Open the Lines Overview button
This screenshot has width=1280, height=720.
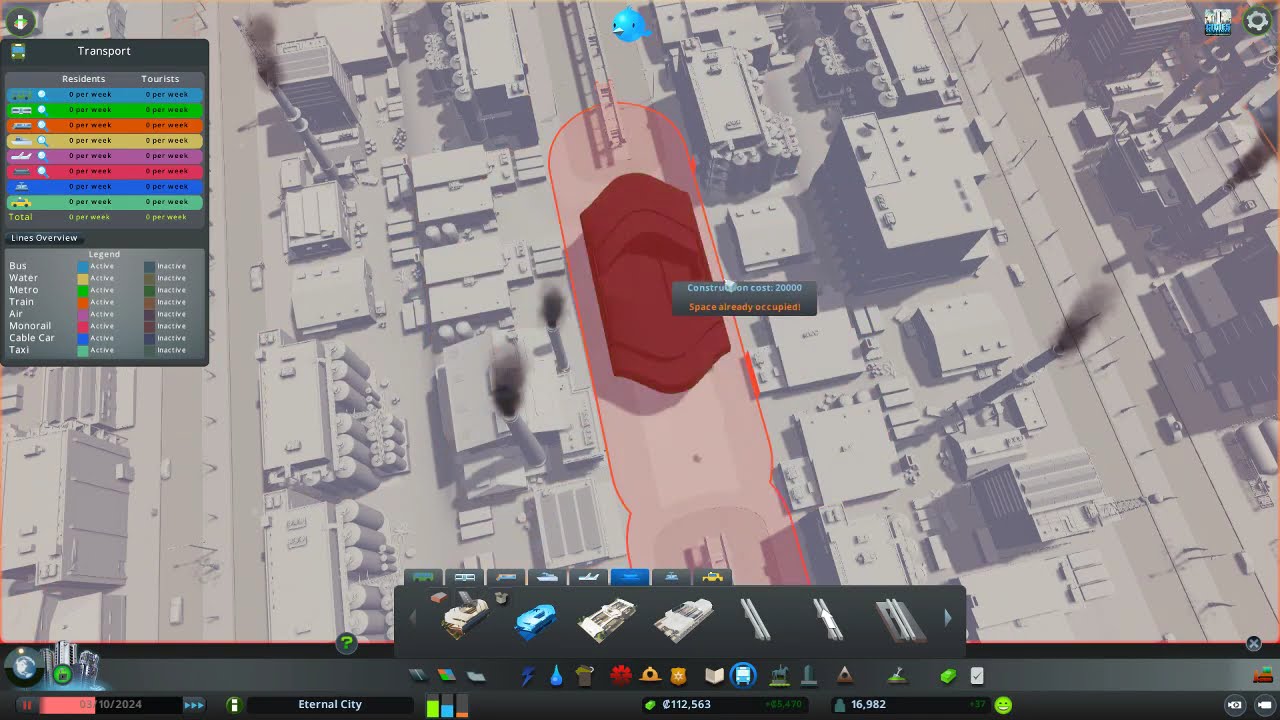[x=44, y=238]
